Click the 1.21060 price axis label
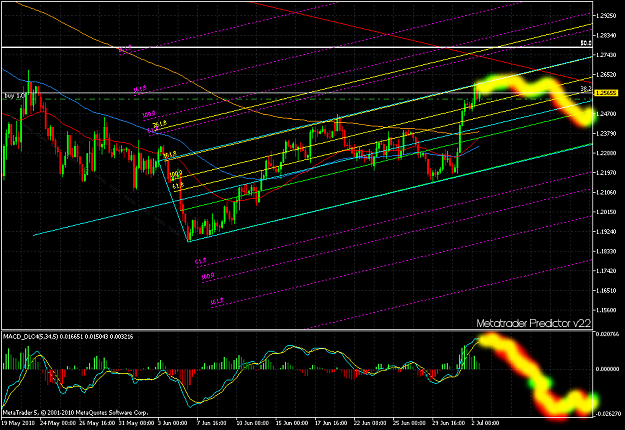Screen dimensions: 625x430 click(606, 192)
